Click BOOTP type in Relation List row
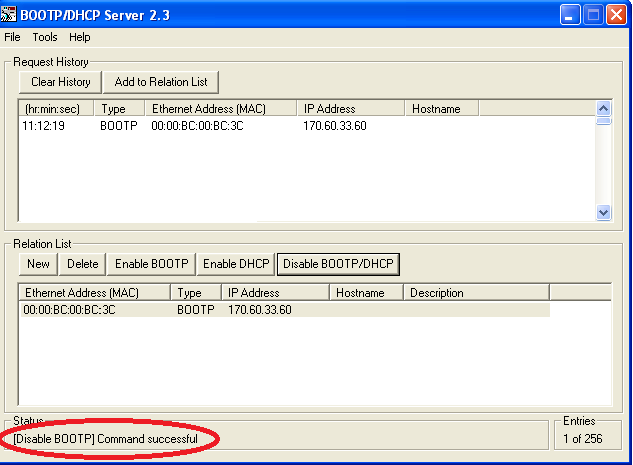 pyautogui.click(x=196, y=310)
